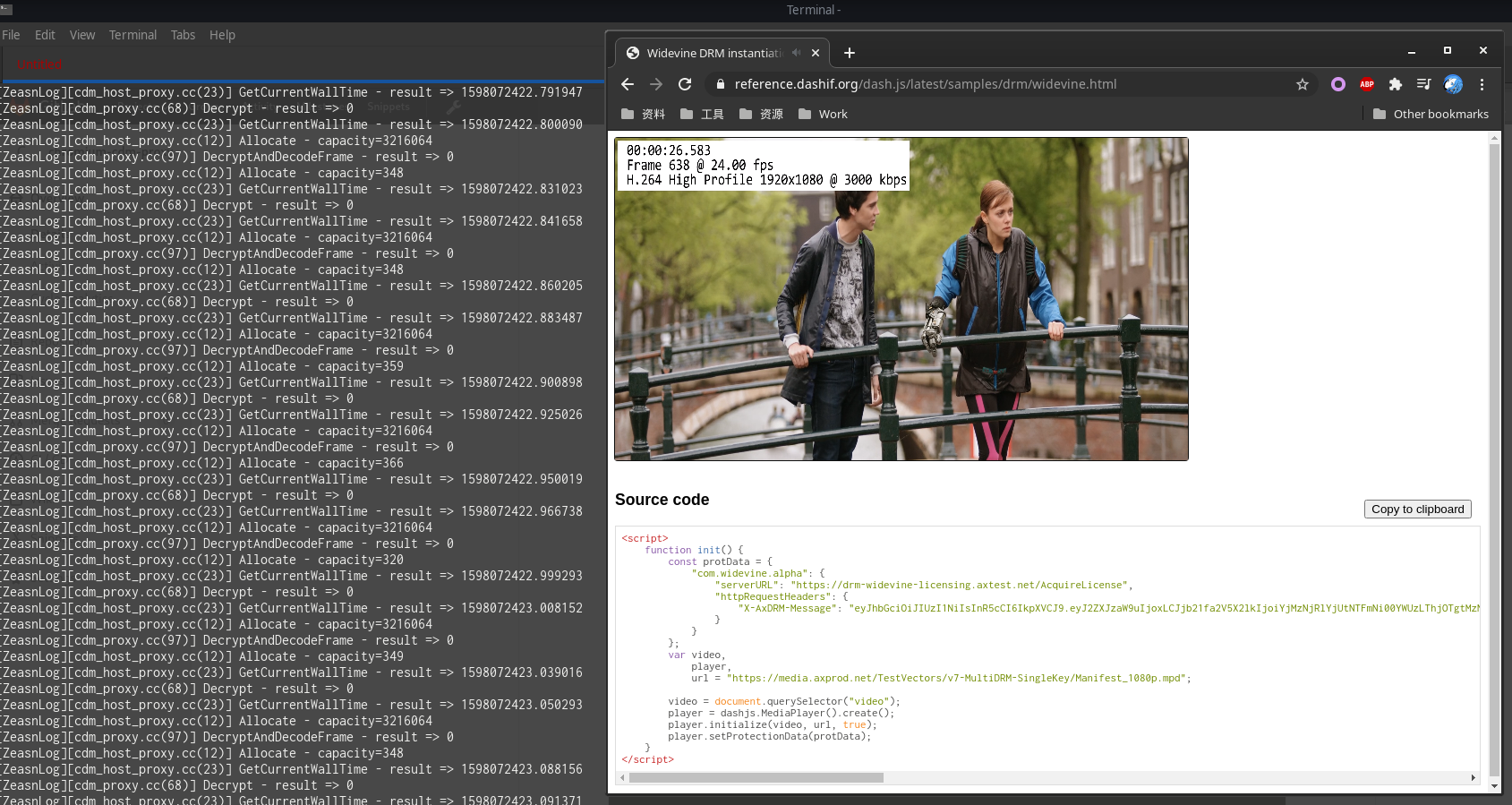This screenshot has width=1512, height=805.
Task: Go back in Chrome browser
Action: [628, 84]
